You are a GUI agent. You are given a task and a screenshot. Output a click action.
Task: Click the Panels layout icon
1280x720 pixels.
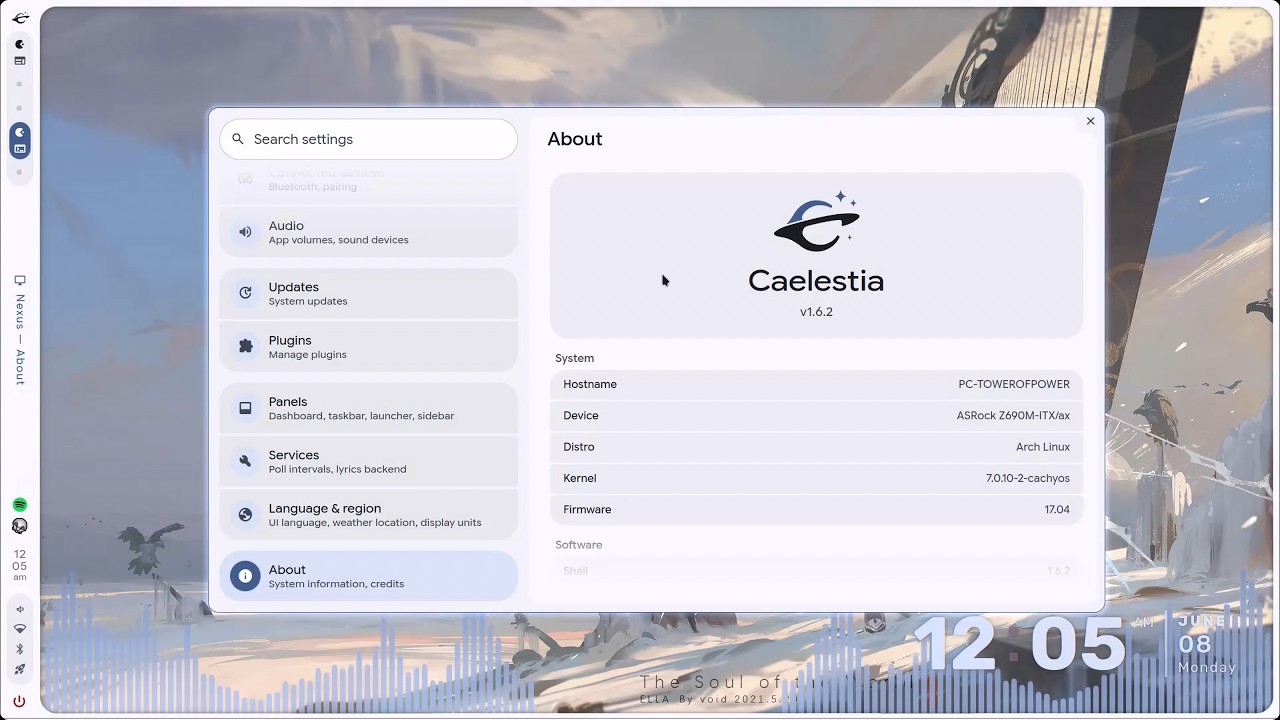245,408
